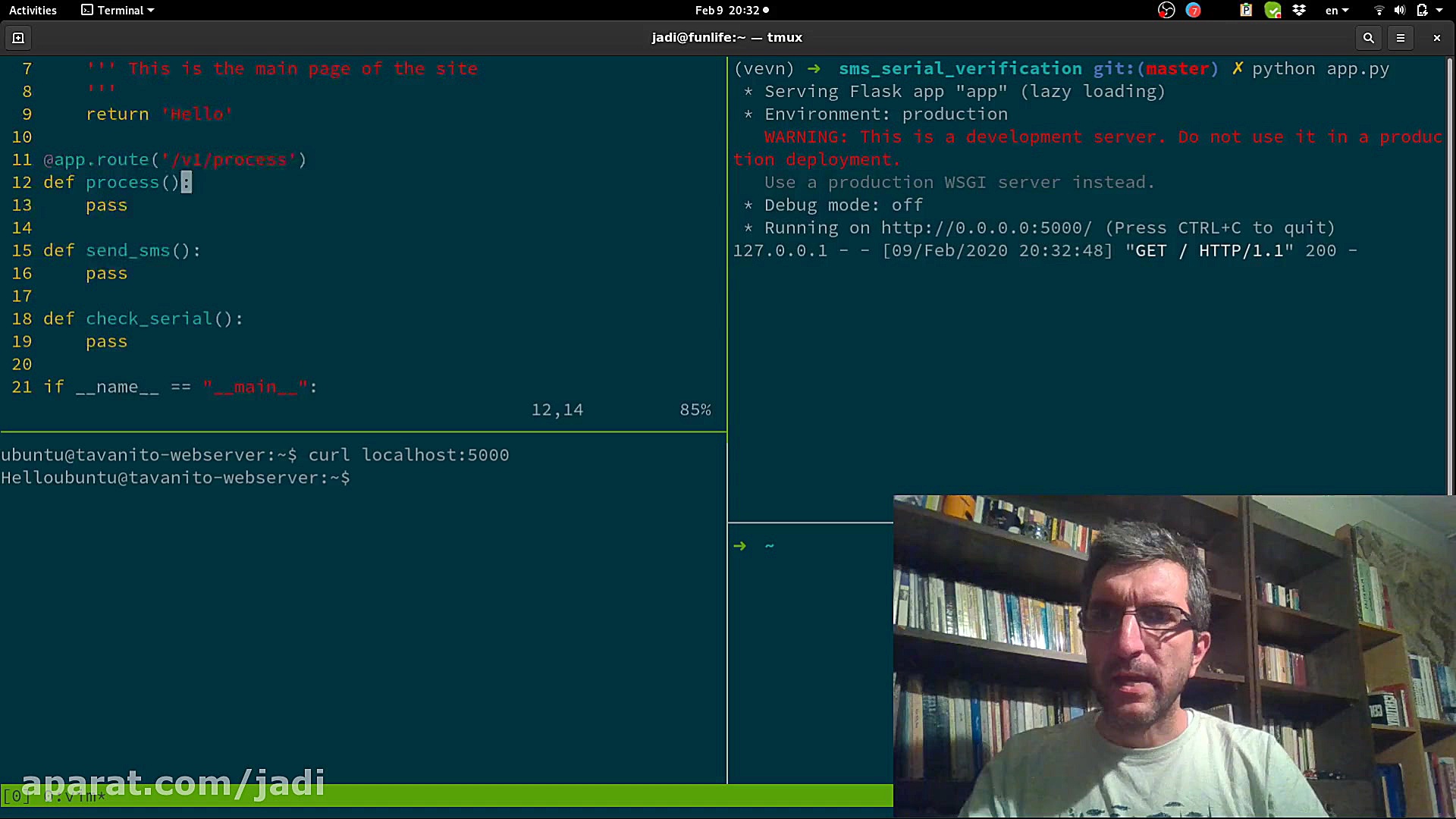Click the volume speaker icon

1399,11
